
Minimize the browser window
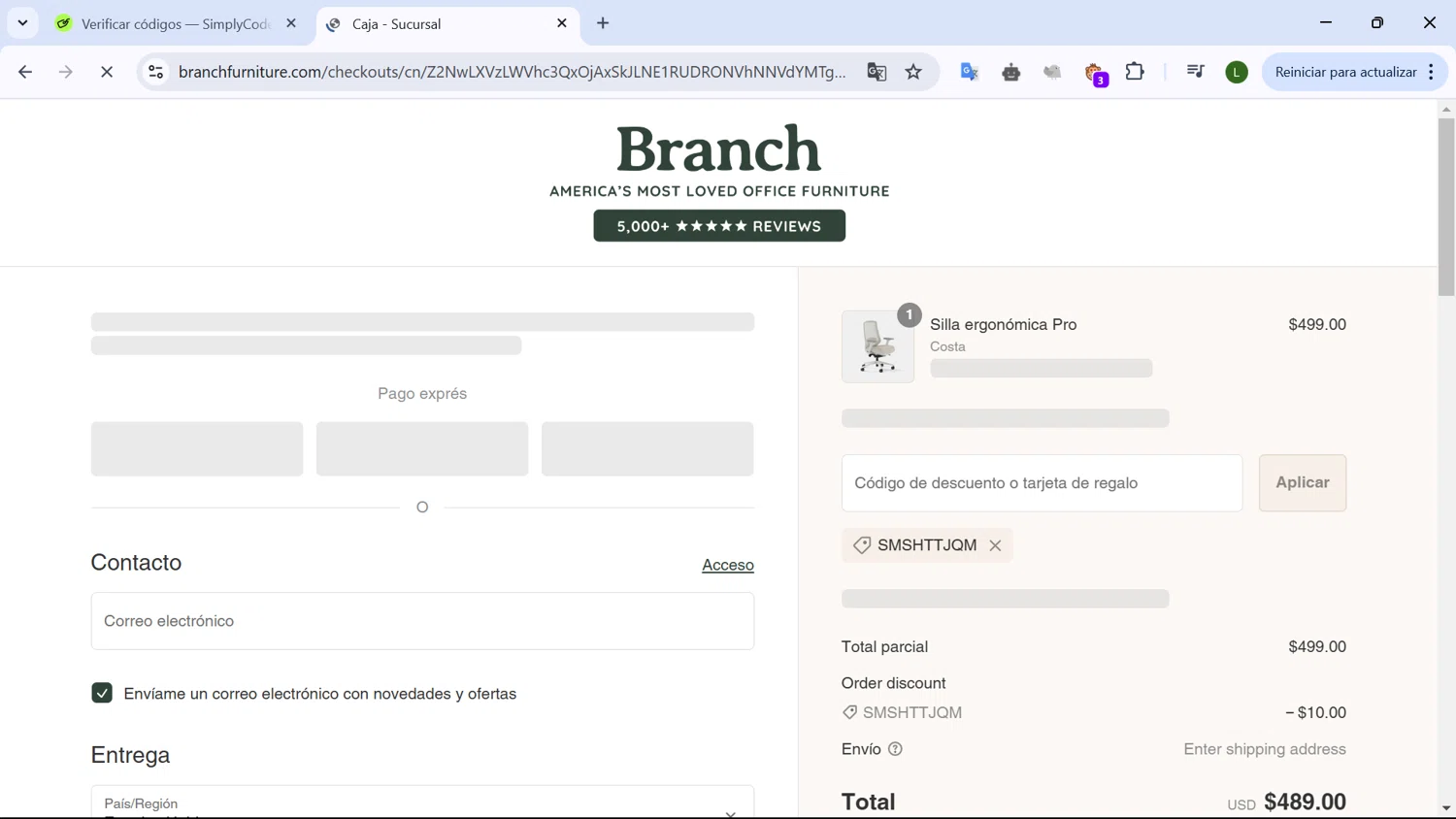pyautogui.click(x=1326, y=22)
